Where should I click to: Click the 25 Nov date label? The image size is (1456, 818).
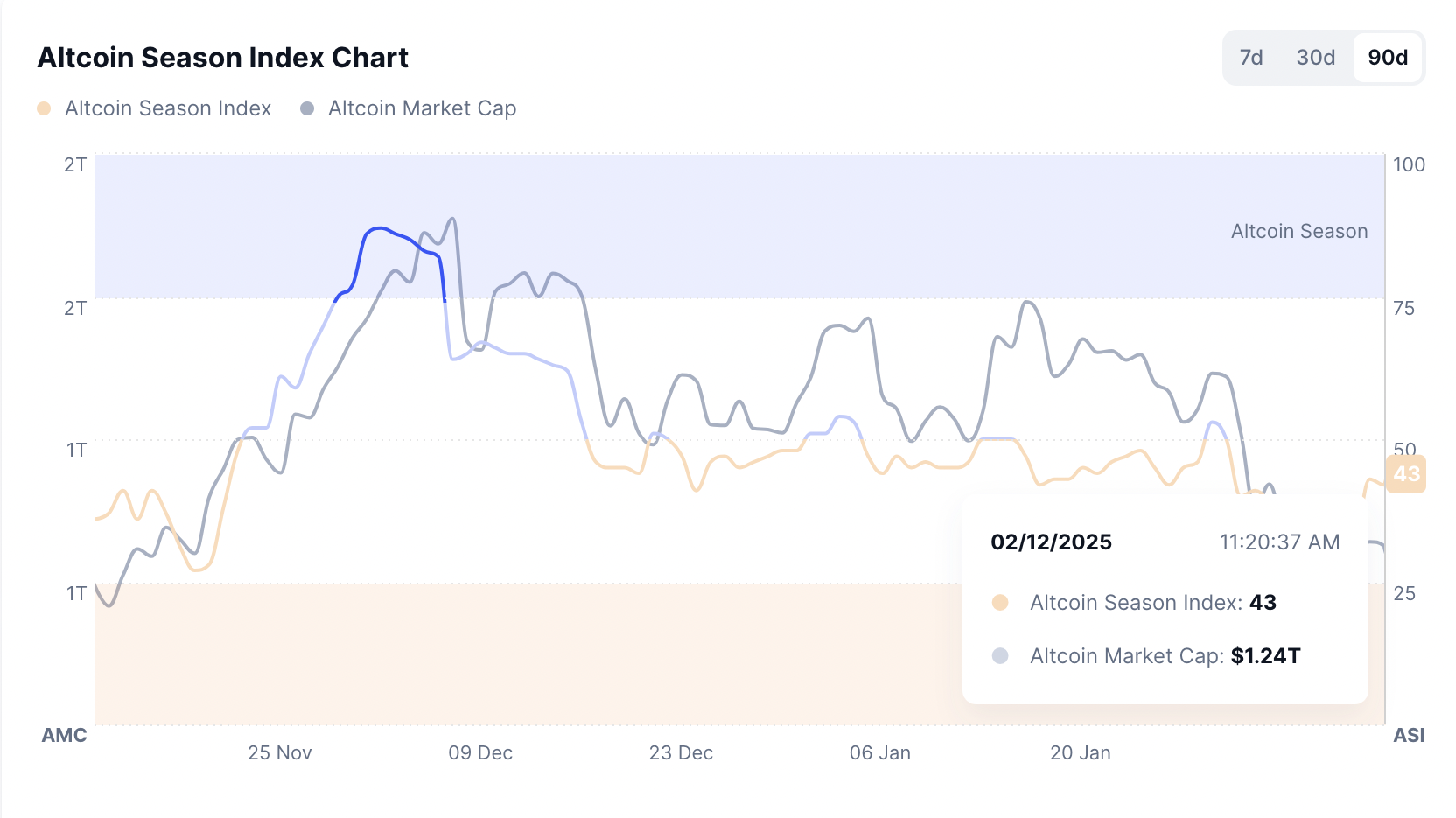(280, 753)
